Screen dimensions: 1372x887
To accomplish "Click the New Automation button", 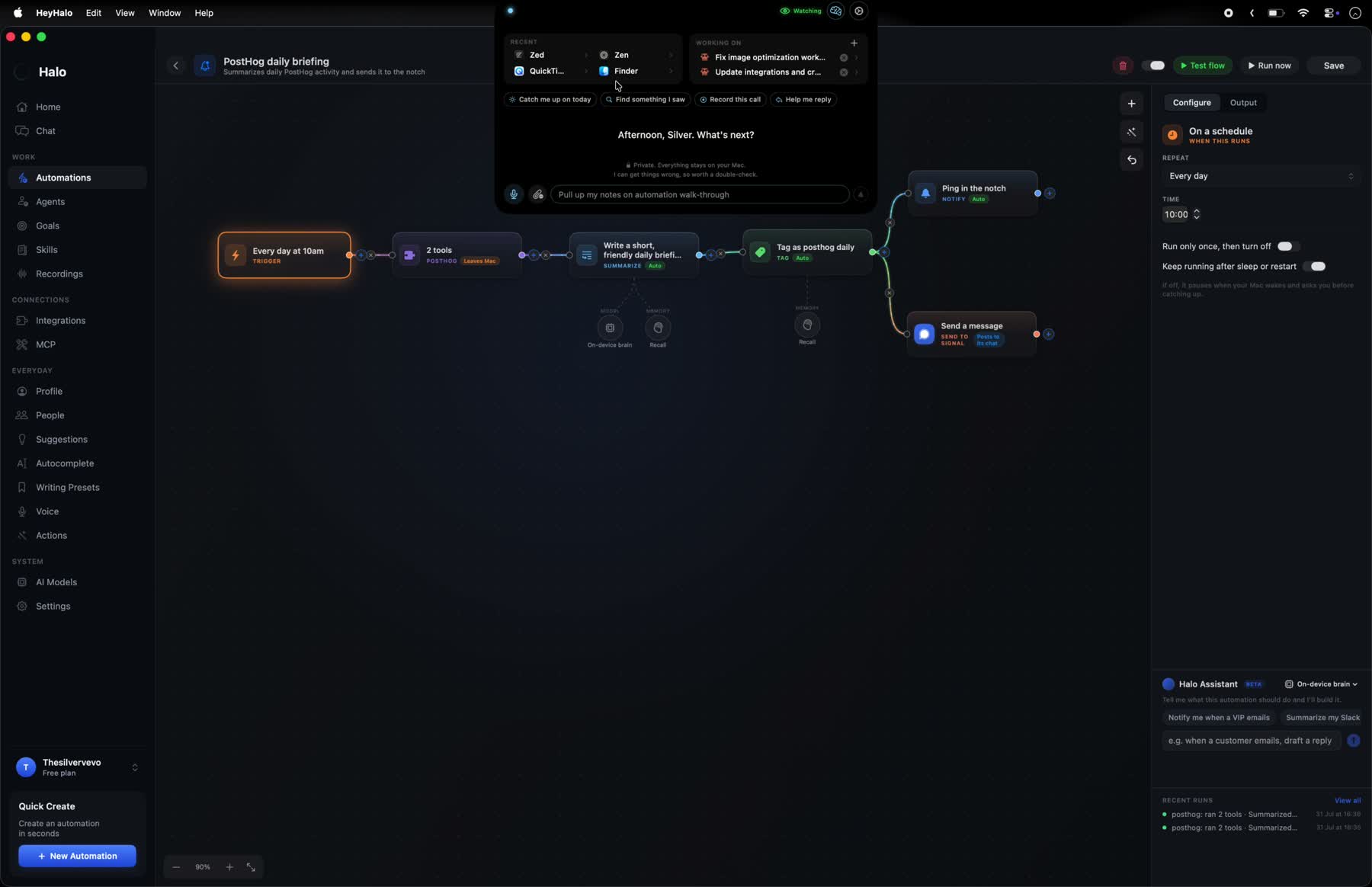I will click(x=77, y=857).
